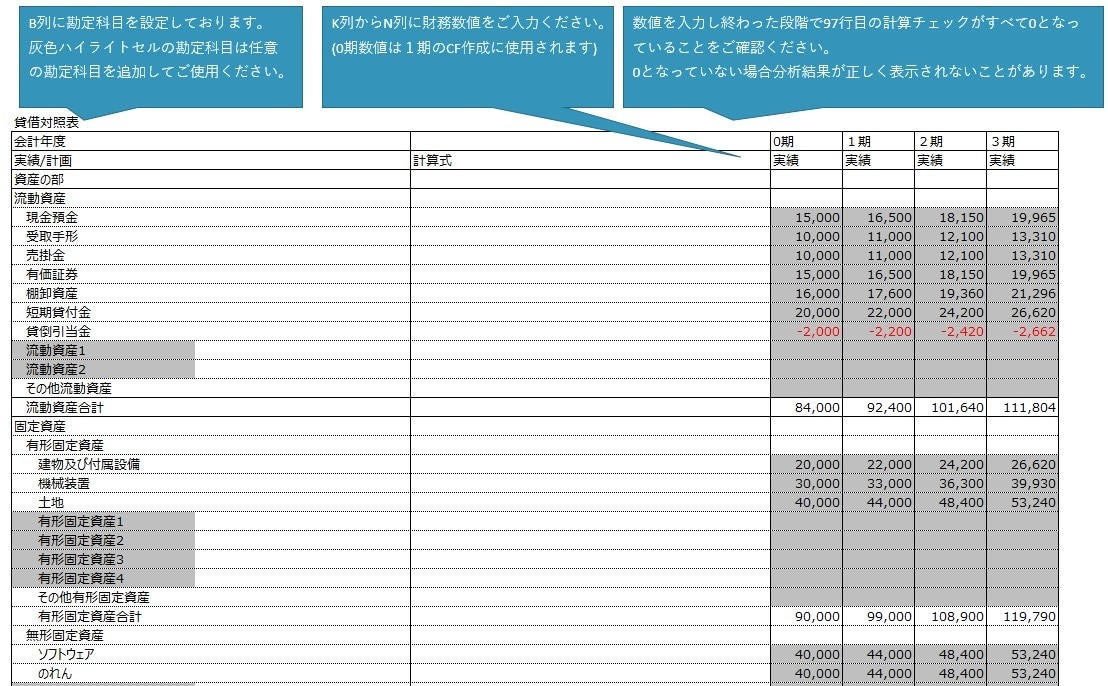
Task: Select 土地 2期 value 48,400
Action: tap(950, 503)
